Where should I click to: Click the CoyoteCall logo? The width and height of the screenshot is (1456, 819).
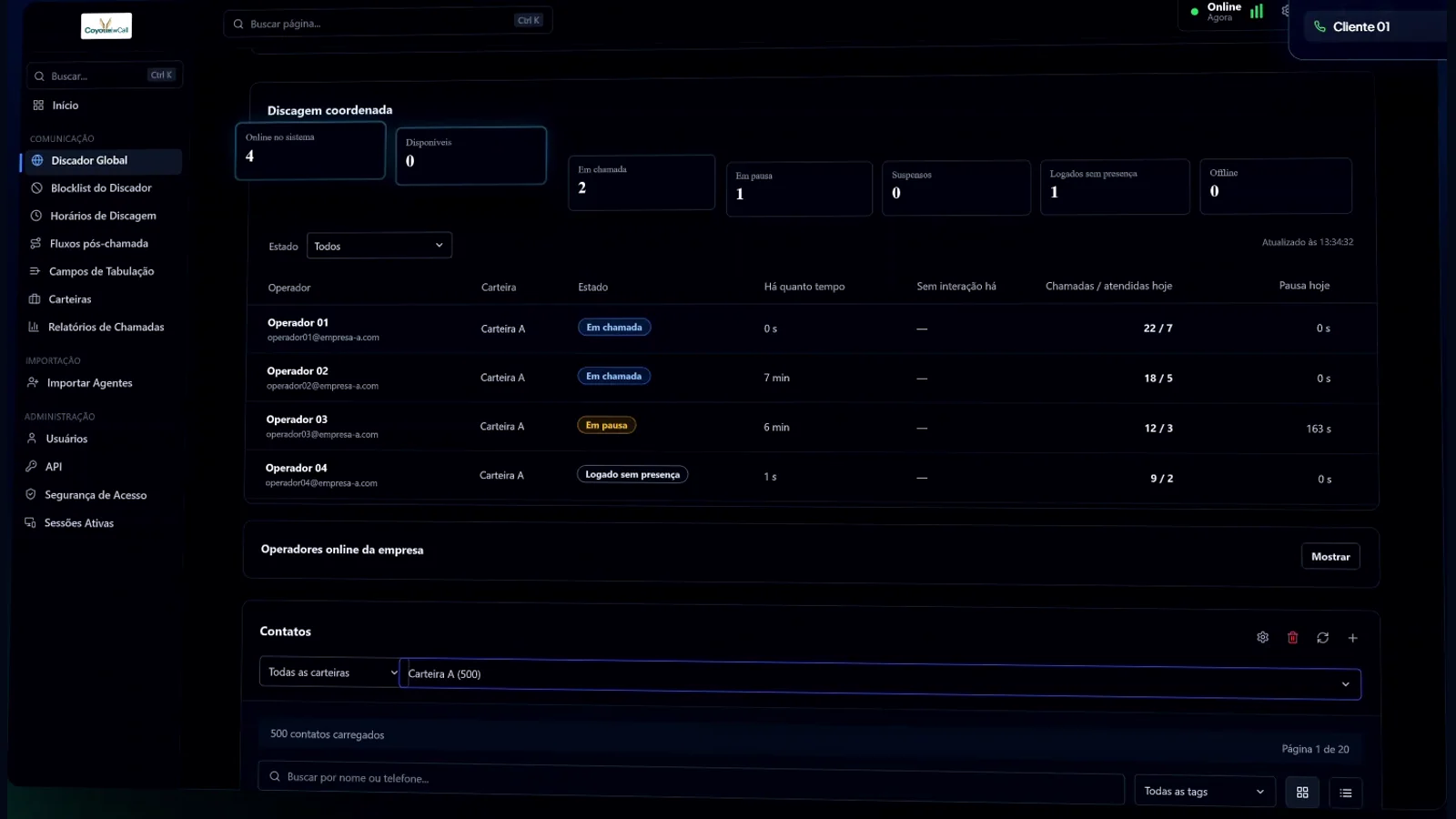pos(106,26)
